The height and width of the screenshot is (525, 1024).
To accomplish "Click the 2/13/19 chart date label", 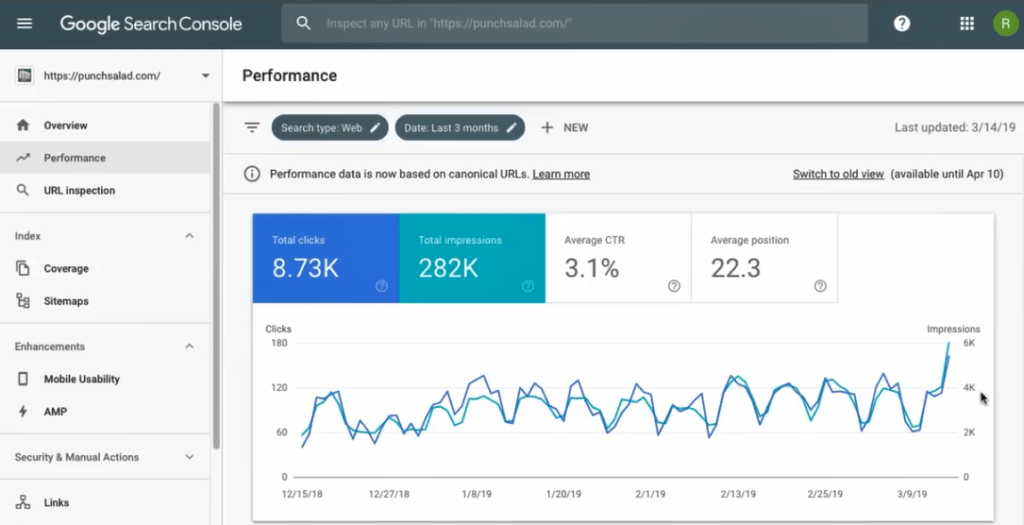I will pos(737,494).
